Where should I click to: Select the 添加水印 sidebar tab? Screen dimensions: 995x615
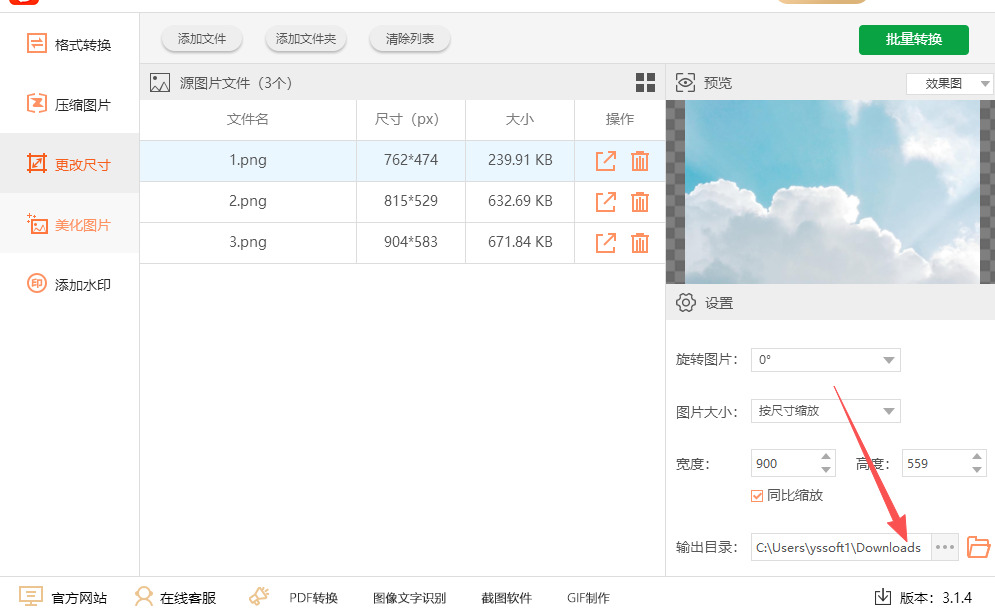70,284
